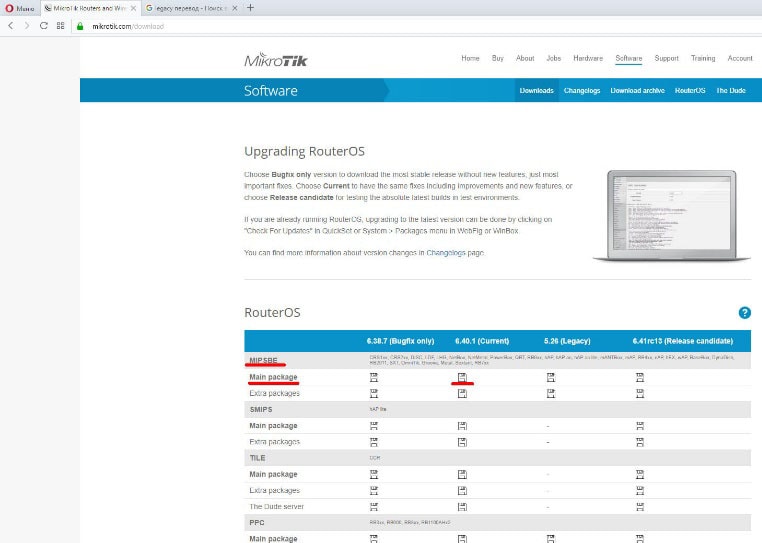Download SMIPS Main package 6.41rc13 Release candidate
The height and width of the screenshot is (543, 762).
(x=640, y=426)
